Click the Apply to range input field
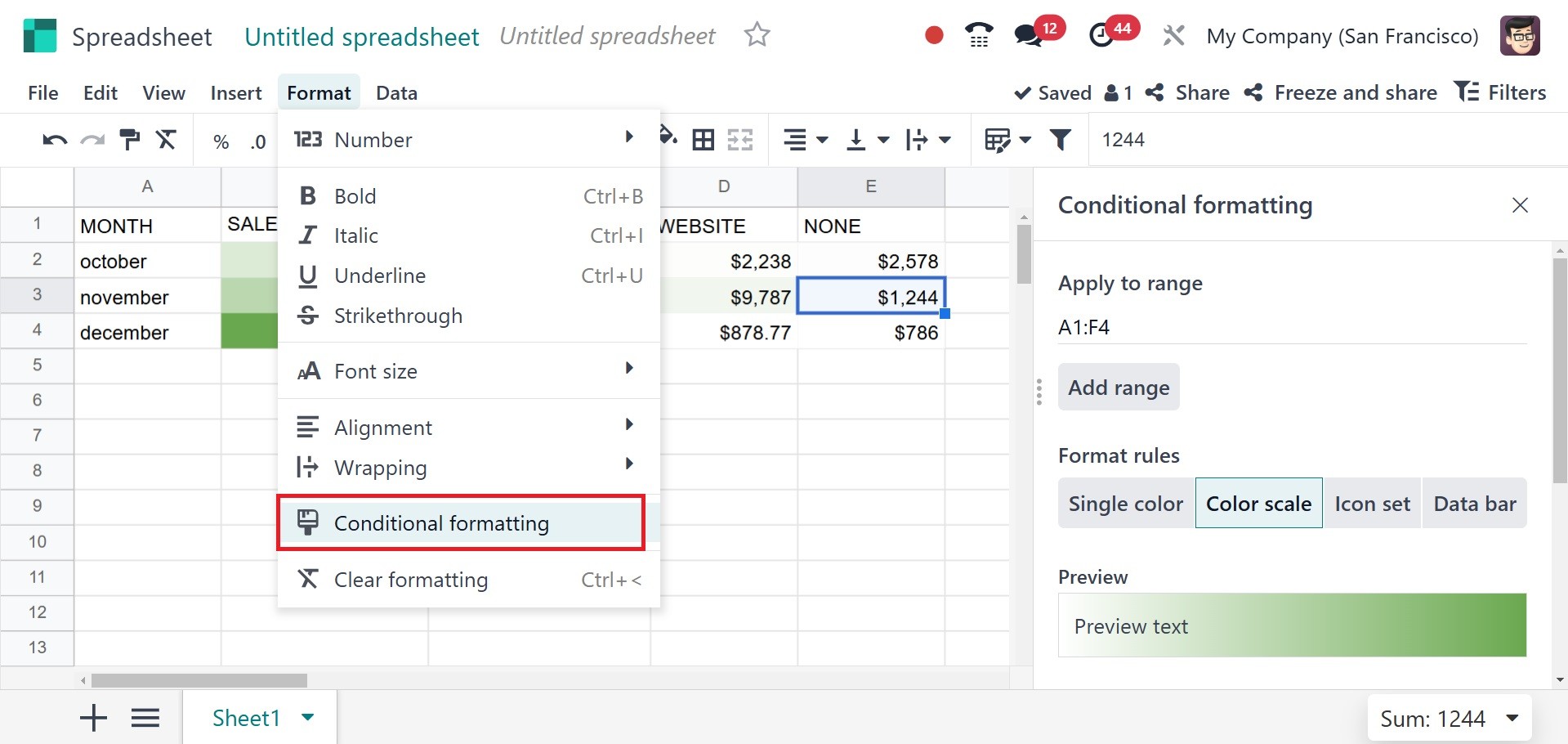1568x744 pixels. (x=1291, y=327)
